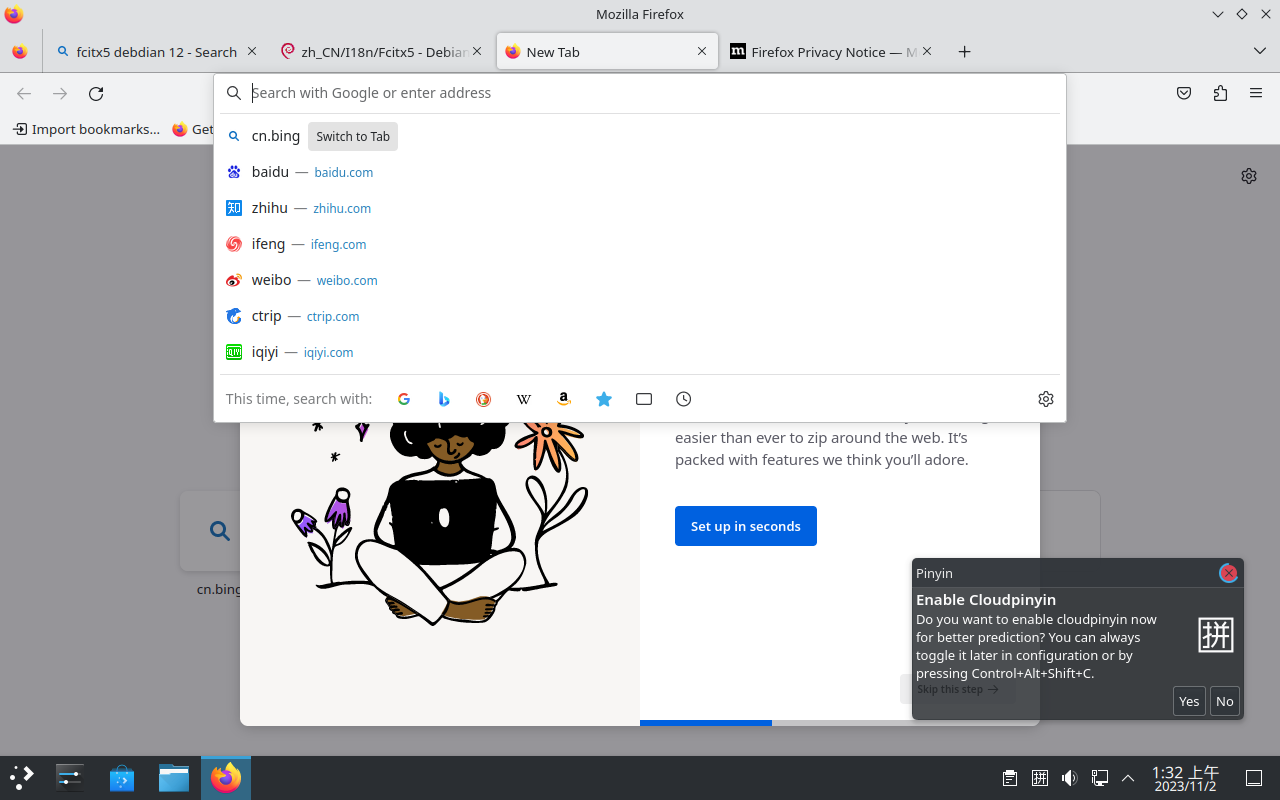1280x800 pixels.
Task: Search open tabs using the tabs icon
Action: (644, 399)
